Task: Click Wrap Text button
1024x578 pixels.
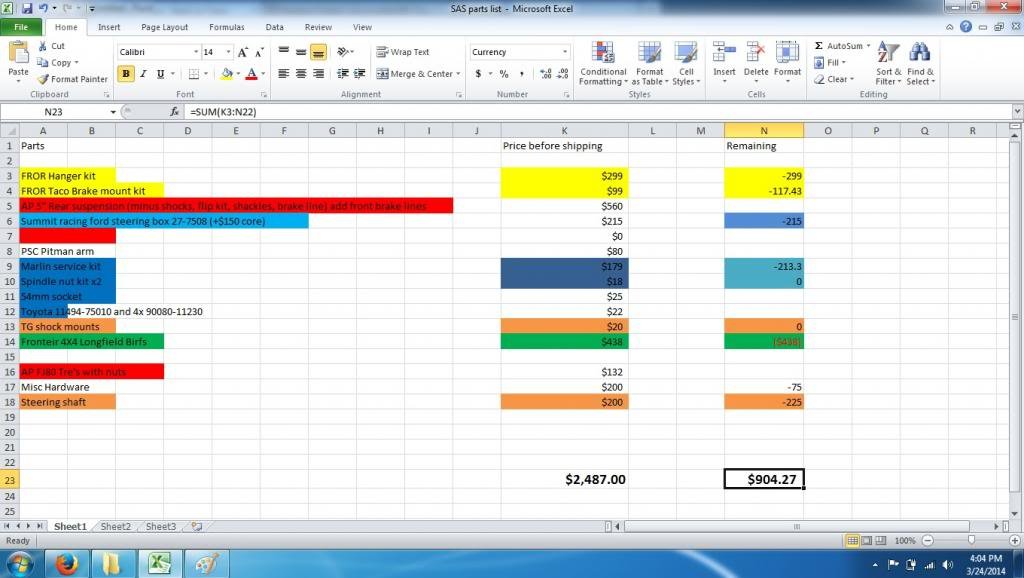Action: (x=402, y=52)
